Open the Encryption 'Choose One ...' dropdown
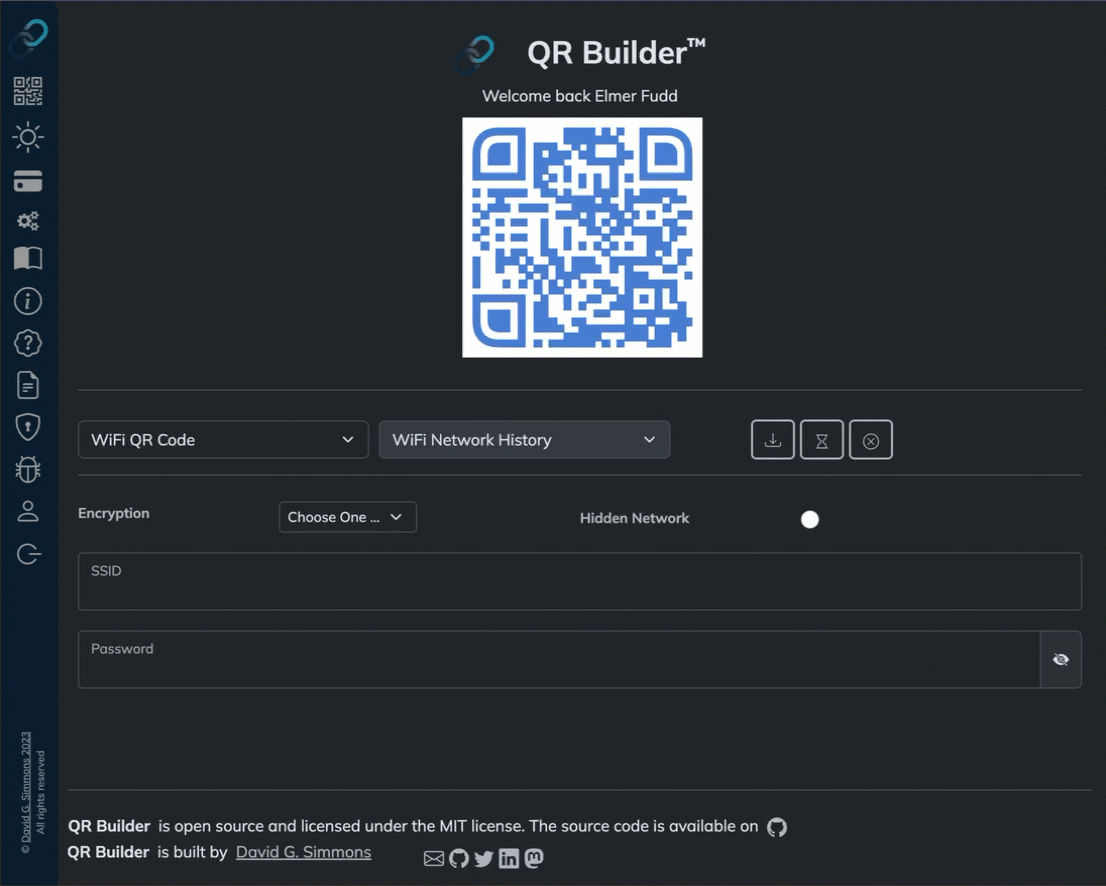 click(348, 517)
